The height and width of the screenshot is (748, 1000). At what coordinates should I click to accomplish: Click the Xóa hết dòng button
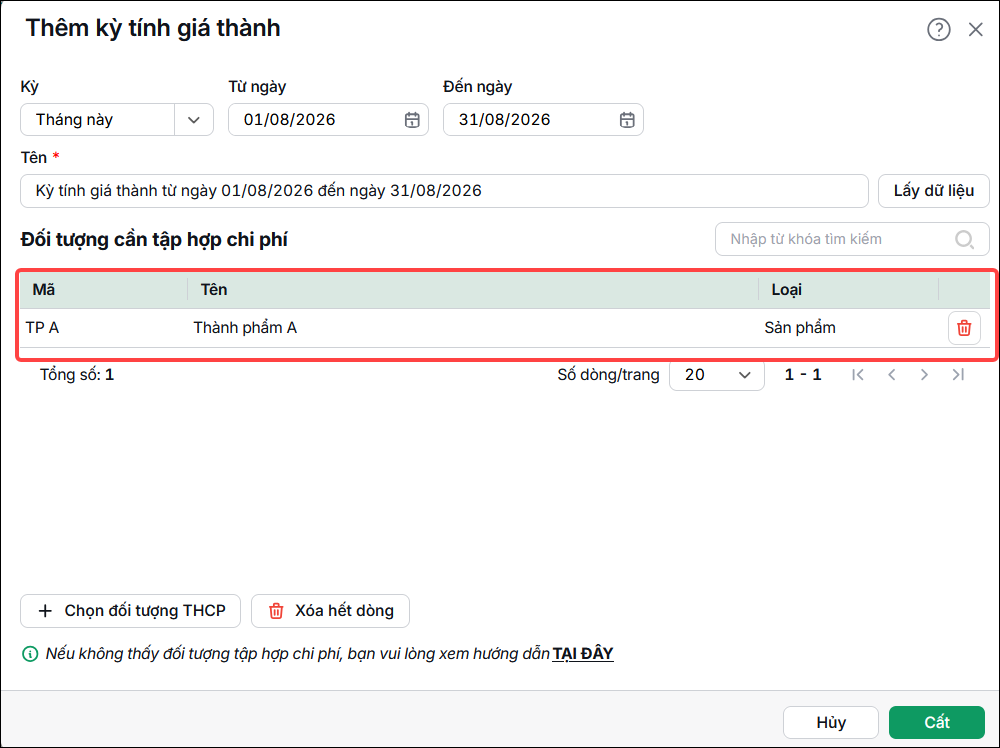pyautogui.click(x=330, y=611)
